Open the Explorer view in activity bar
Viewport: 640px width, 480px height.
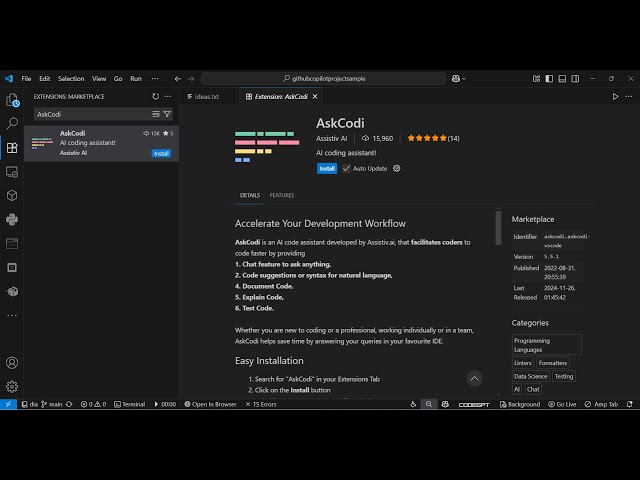coord(12,100)
